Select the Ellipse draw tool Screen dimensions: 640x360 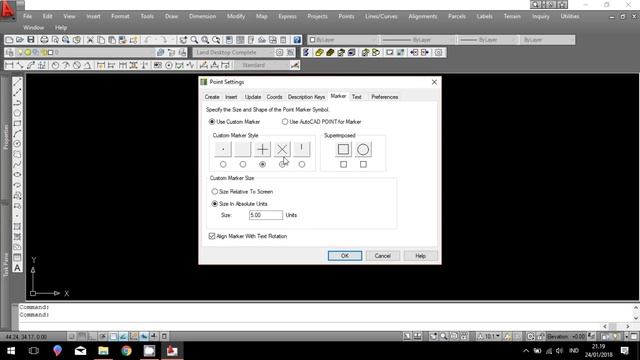tap(17, 175)
